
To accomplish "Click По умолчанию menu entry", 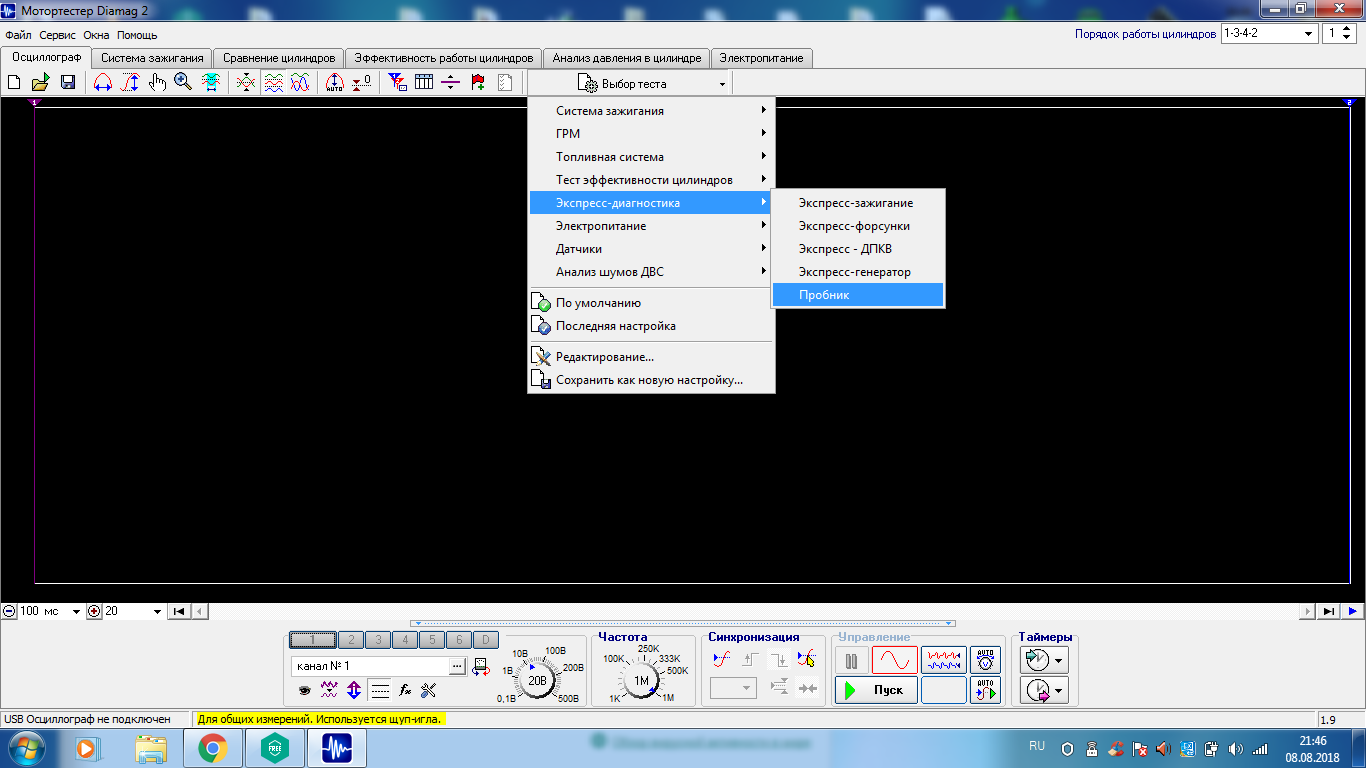I will [651, 303].
